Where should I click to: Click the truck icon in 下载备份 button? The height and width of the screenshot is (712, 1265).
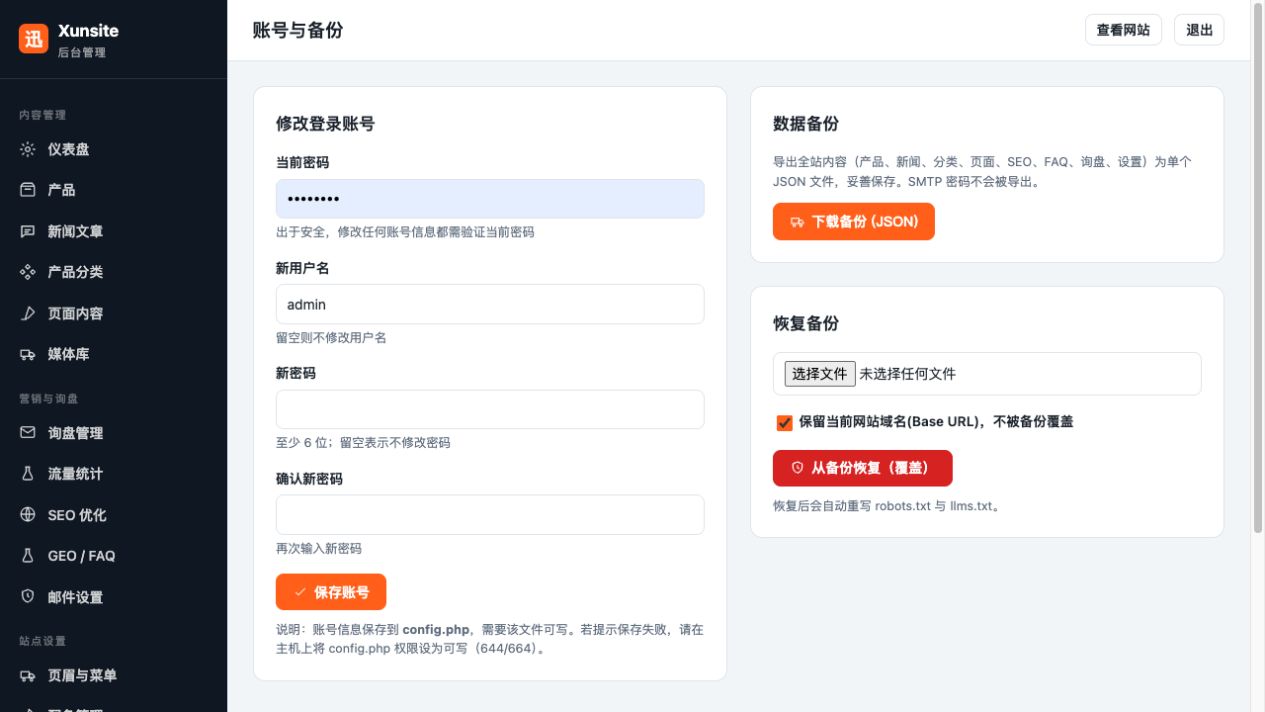[797, 222]
